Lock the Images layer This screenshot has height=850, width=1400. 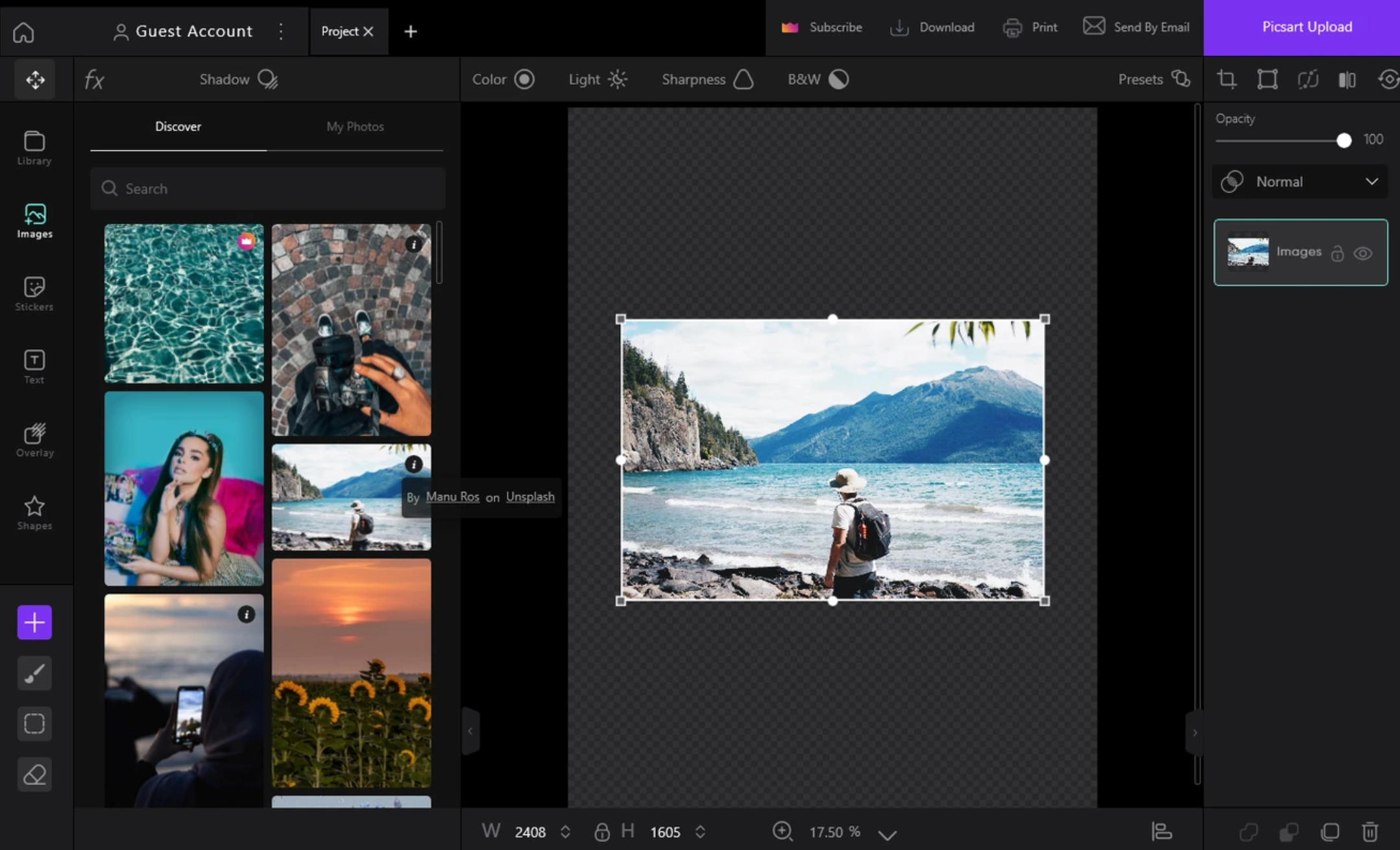click(x=1337, y=253)
